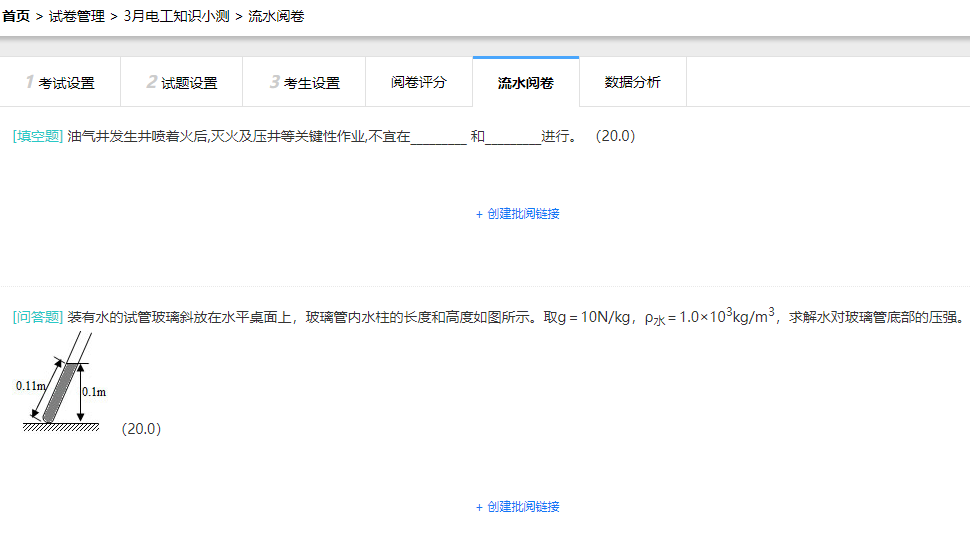Image resolution: width=970 pixels, height=539 pixels.
Task: Click the (20.0) score of the 填空题
Action: tap(615, 136)
